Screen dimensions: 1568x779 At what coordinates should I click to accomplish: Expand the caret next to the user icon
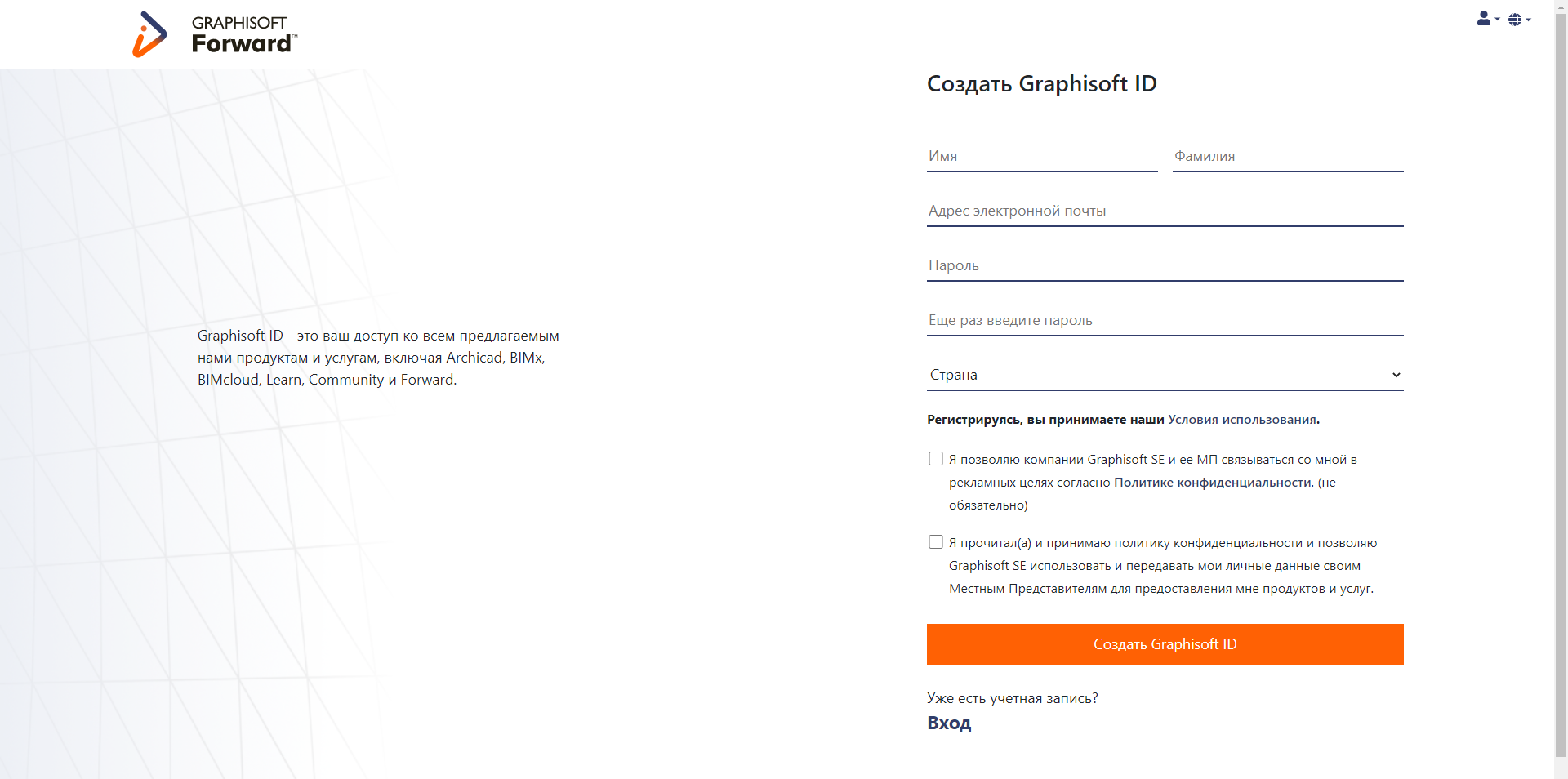pos(1496,21)
